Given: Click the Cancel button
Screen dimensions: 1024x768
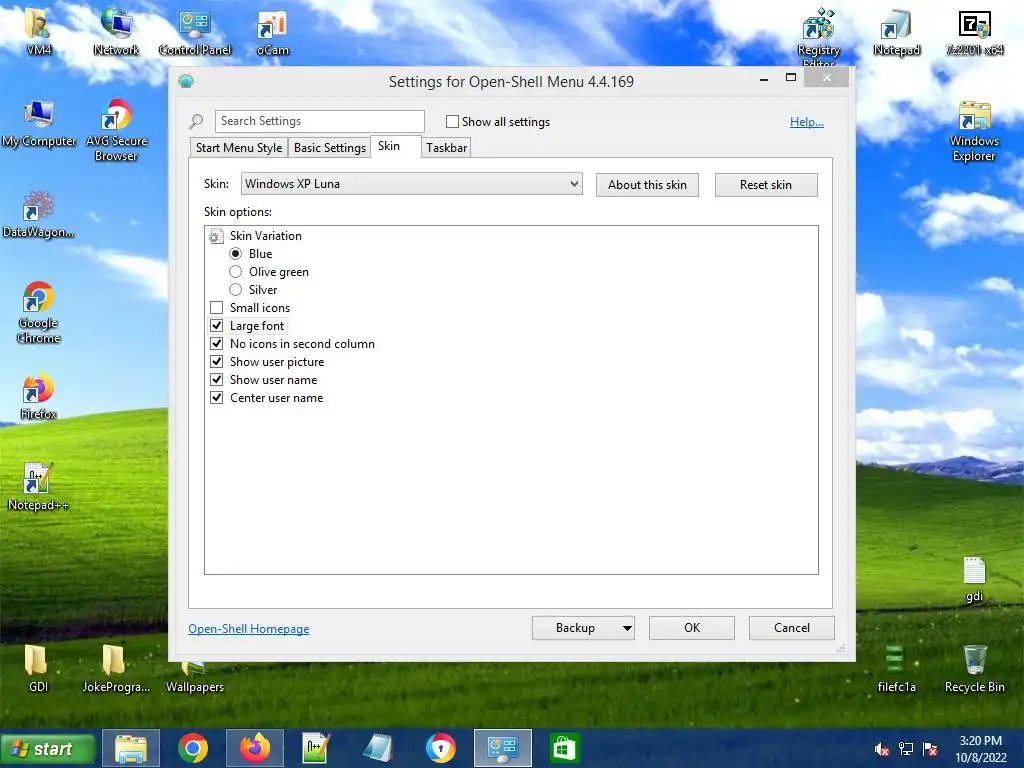Looking at the screenshot, I should [x=792, y=628].
